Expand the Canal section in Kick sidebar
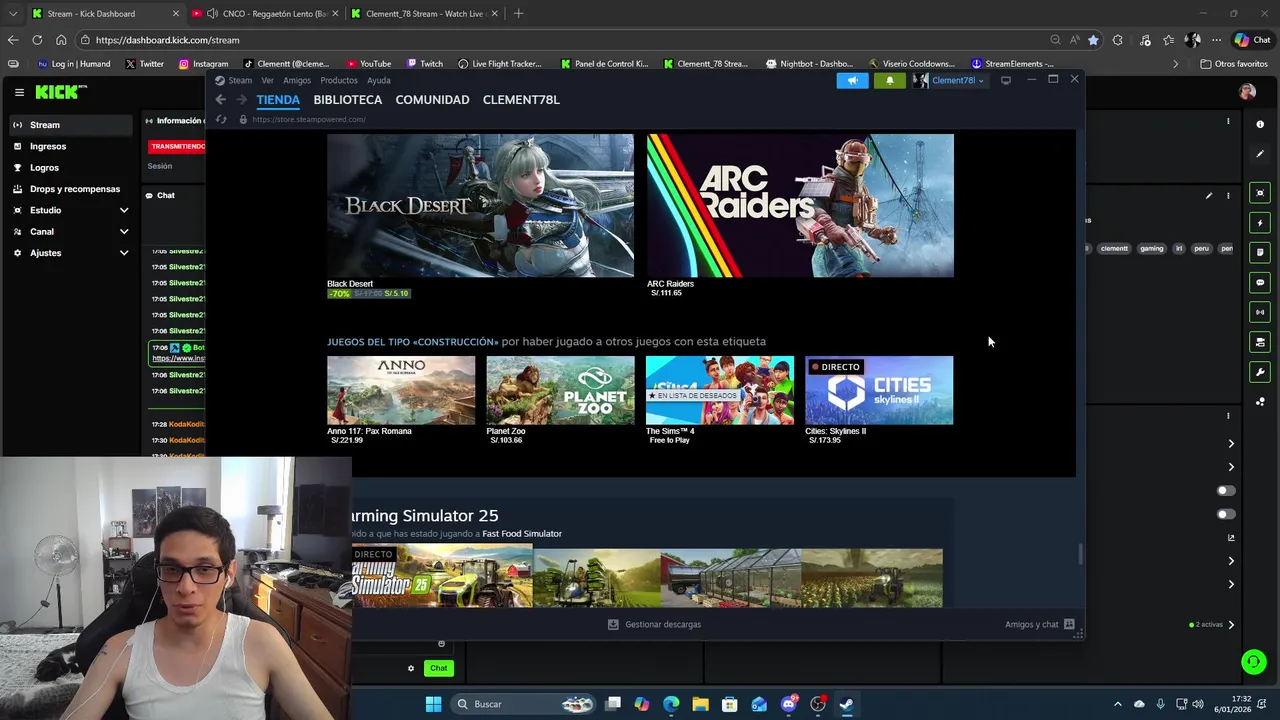This screenshot has height=720, width=1280. [124, 231]
